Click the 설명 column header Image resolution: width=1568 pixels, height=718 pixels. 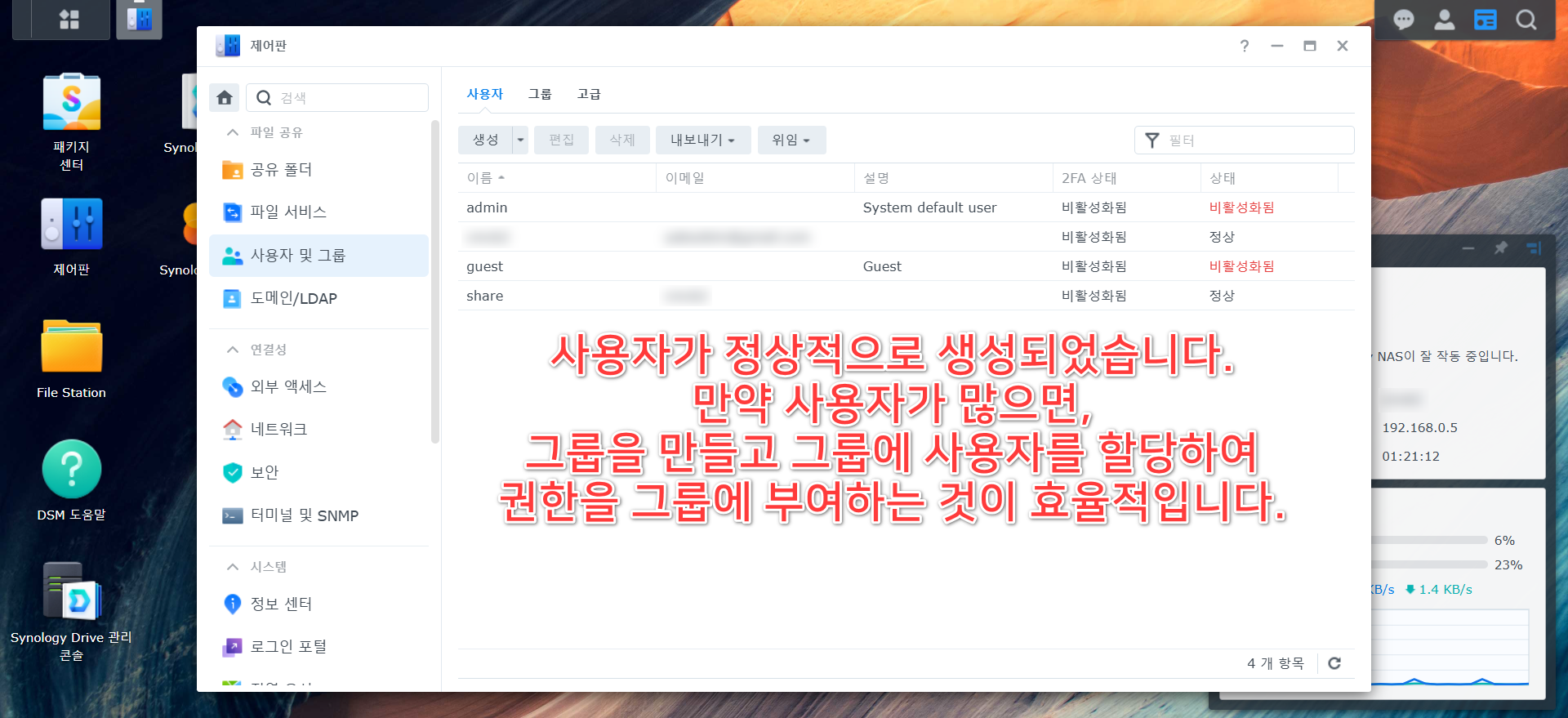tap(954, 178)
